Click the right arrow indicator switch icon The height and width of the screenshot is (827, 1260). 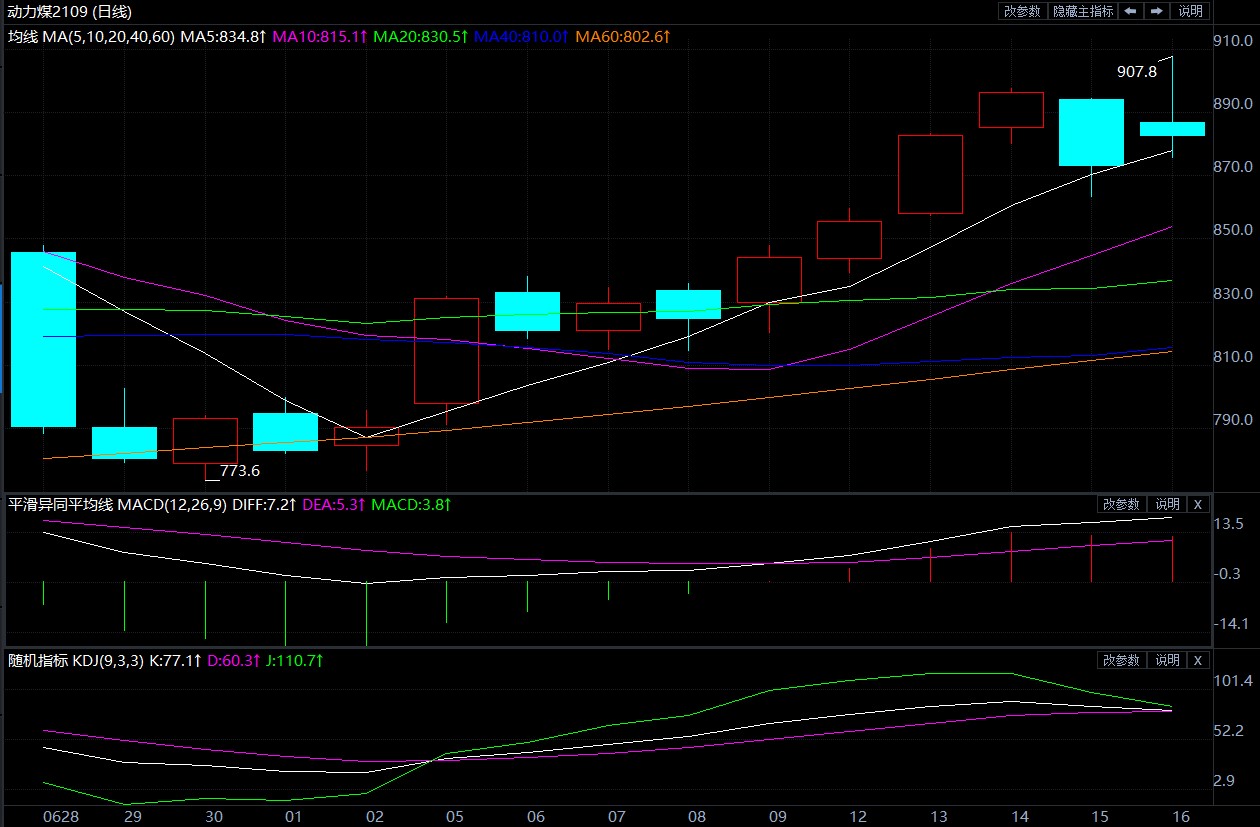[1156, 11]
